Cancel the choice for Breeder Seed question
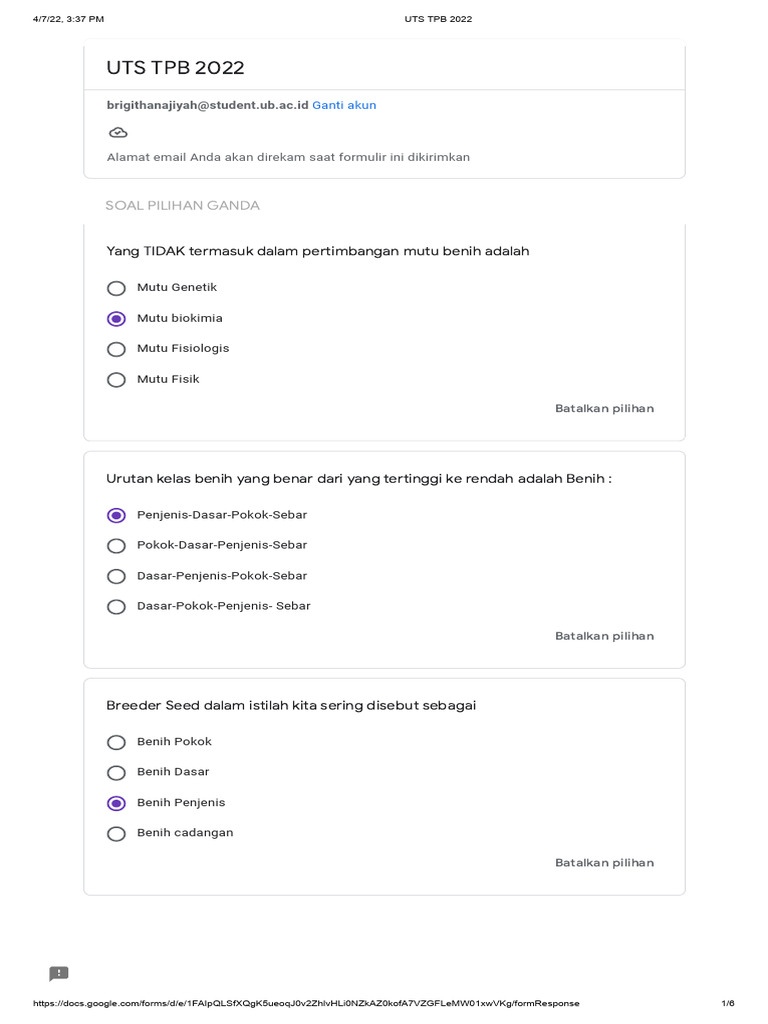This screenshot has width=768, height=1024. pyautogui.click(x=604, y=862)
